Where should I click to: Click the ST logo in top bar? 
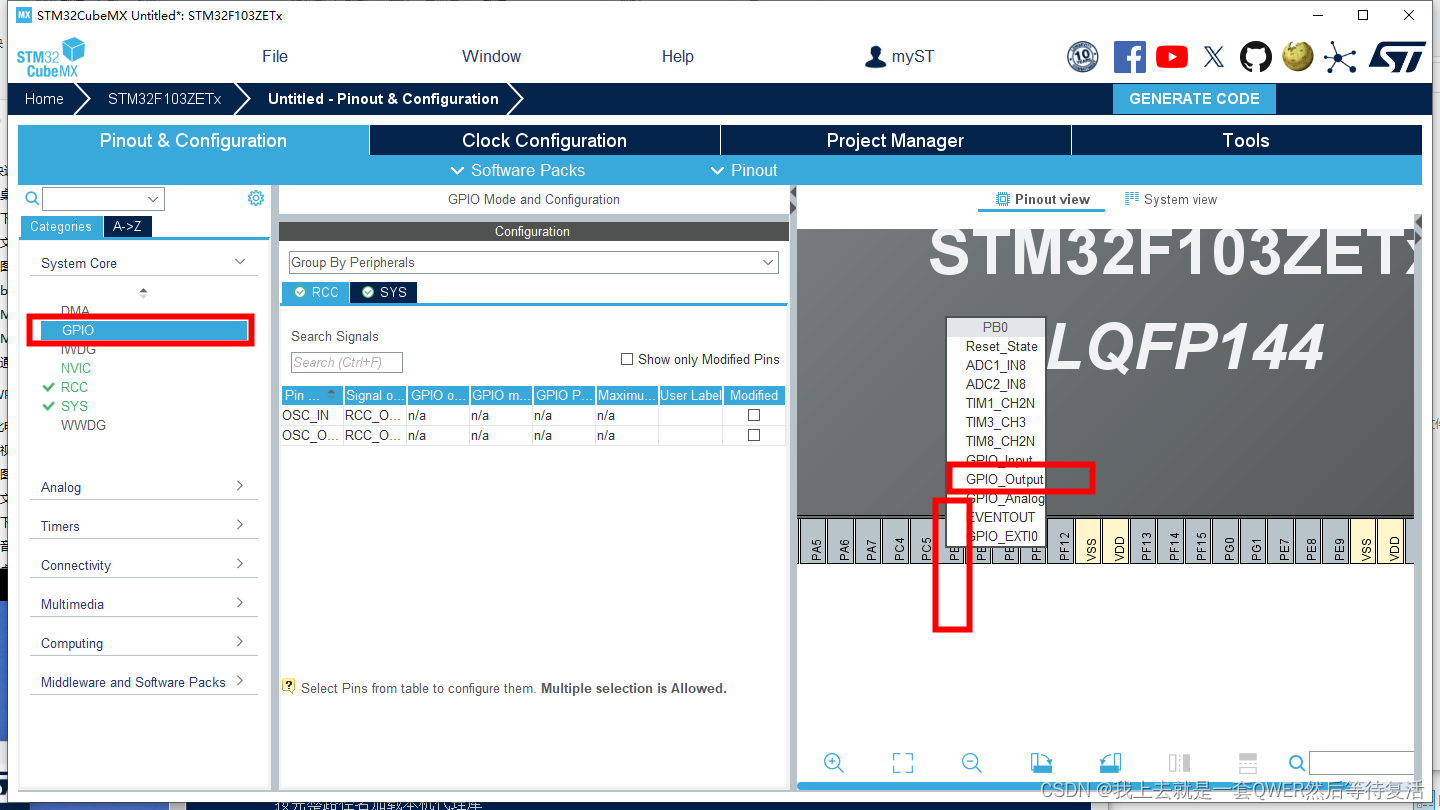click(1397, 57)
